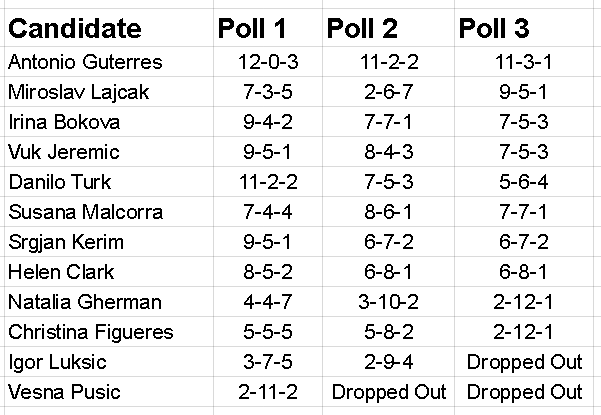Select the Irina Bokova name cell
This screenshot has width=601, height=415.
(x=63, y=122)
